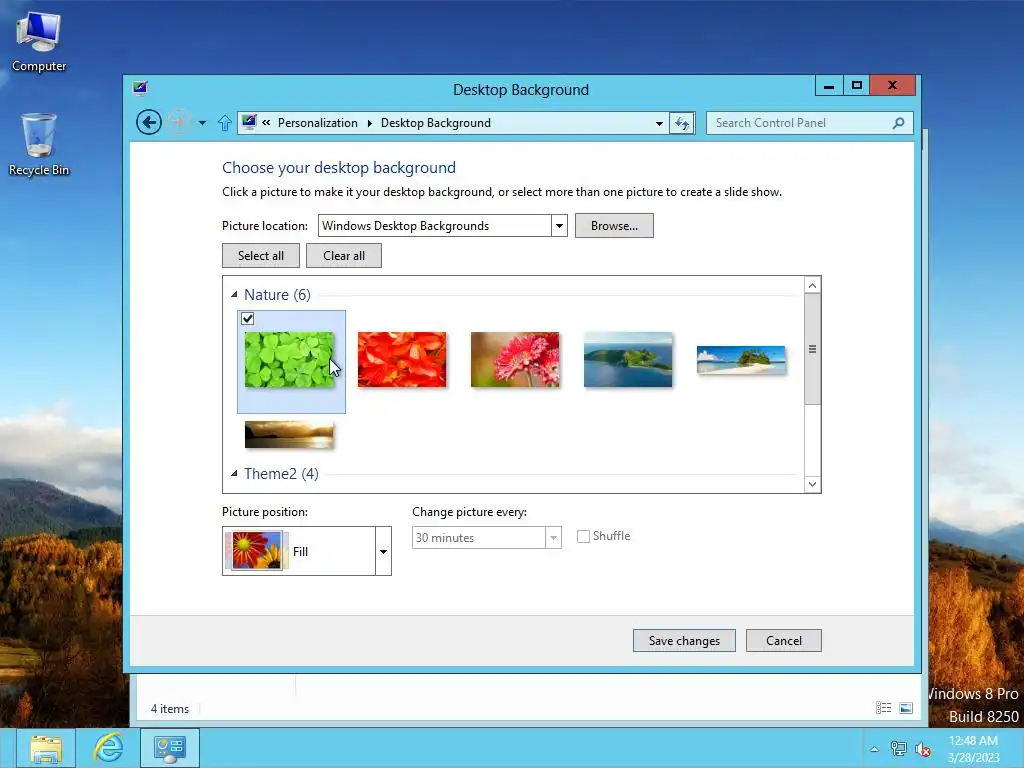This screenshot has width=1024, height=768.
Task: Select the aerial green island wallpaper
Action: coord(628,360)
